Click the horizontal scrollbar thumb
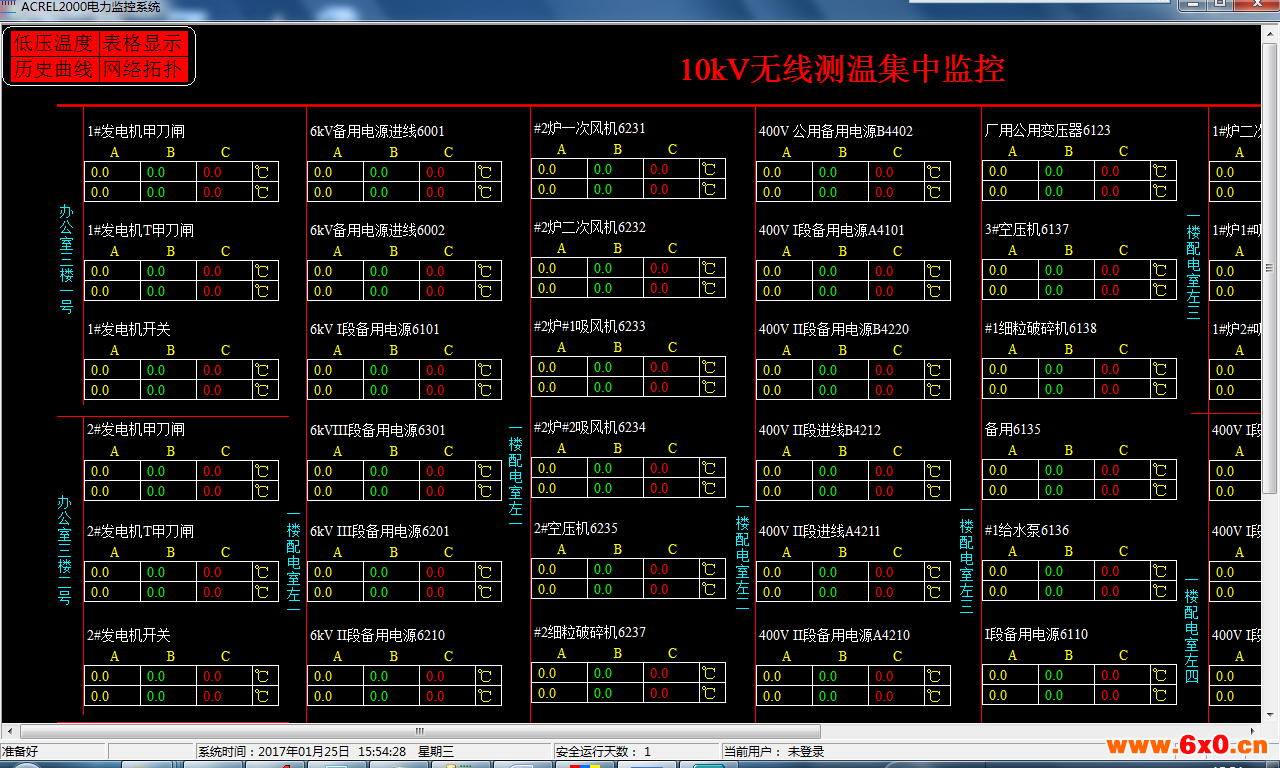Screen dimensions: 1280x768 418,731
